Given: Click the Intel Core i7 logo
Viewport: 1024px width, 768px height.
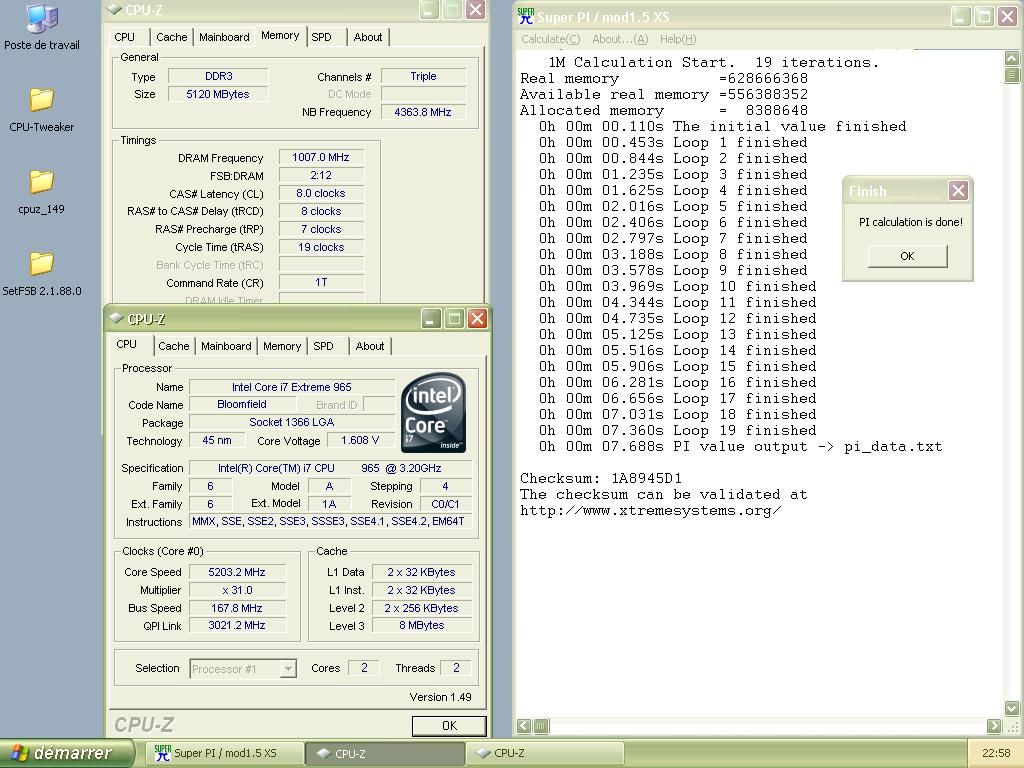Looking at the screenshot, I should 434,413.
